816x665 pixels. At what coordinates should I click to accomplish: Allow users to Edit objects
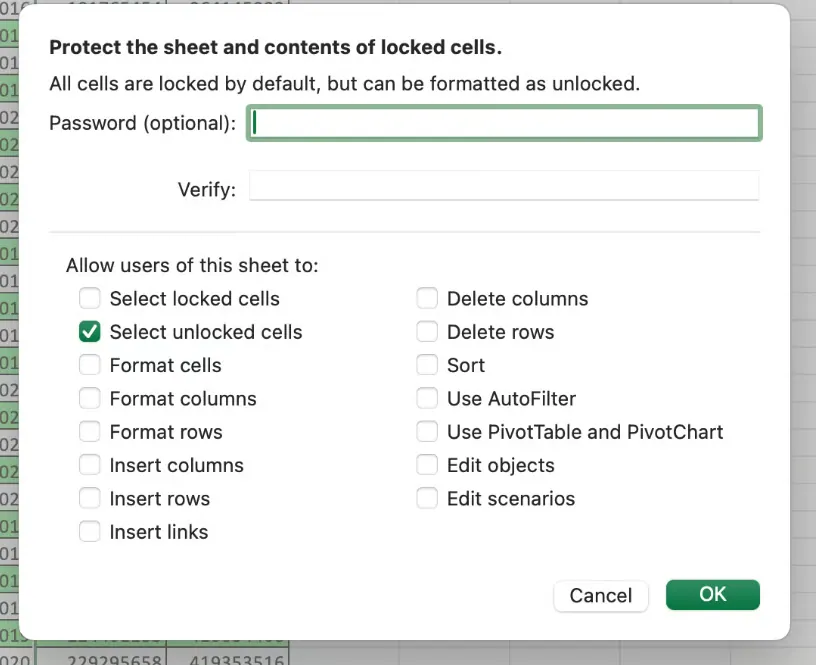coord(427,465)
